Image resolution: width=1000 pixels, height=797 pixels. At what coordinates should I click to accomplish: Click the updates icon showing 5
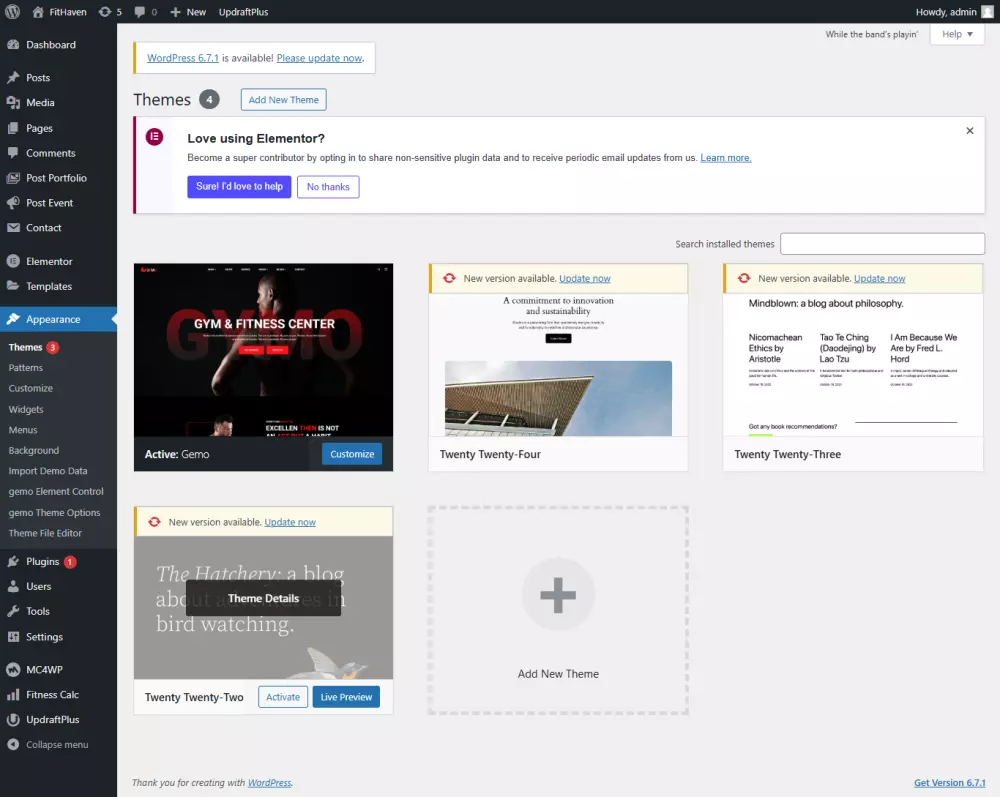click(x=105, y=11)
